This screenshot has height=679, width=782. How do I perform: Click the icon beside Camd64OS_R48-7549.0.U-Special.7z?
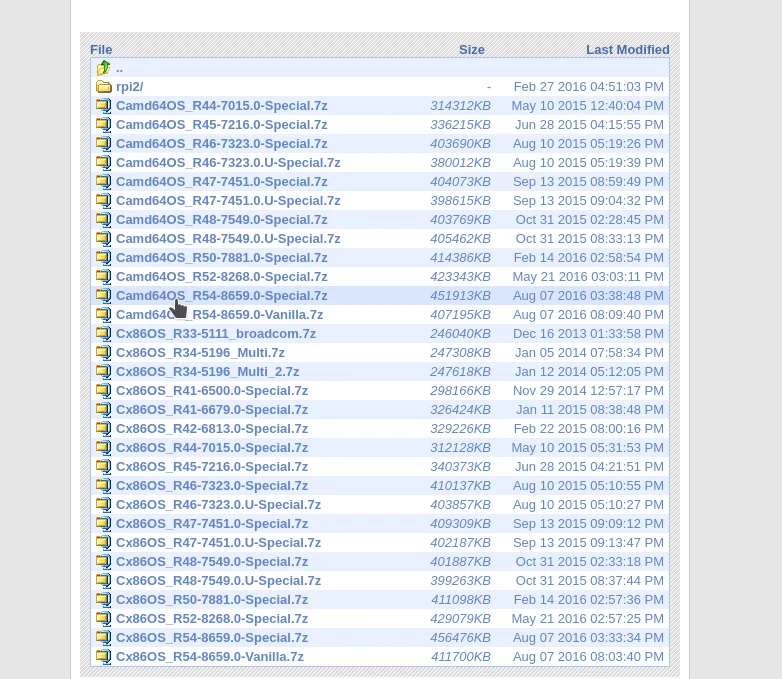tap(104, 238)
